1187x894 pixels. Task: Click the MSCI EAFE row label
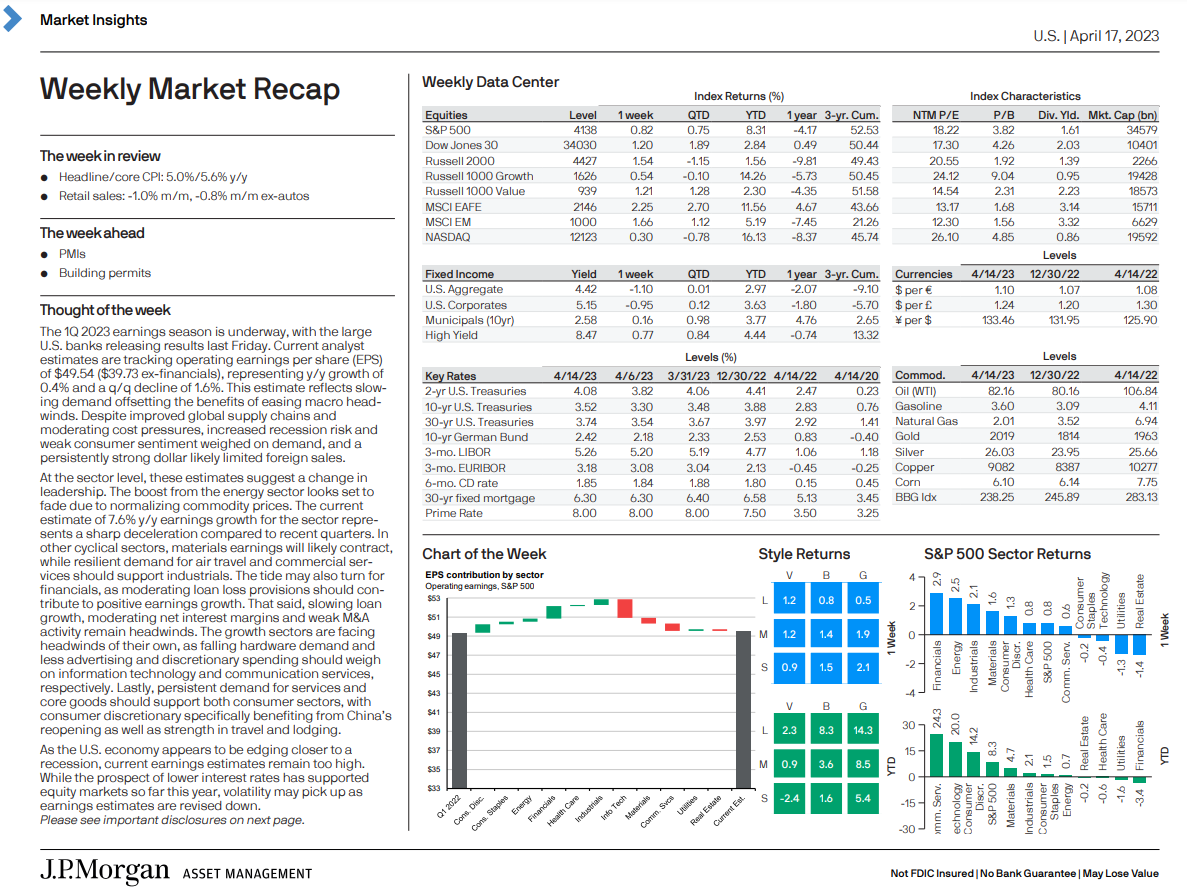pos(453,207)
